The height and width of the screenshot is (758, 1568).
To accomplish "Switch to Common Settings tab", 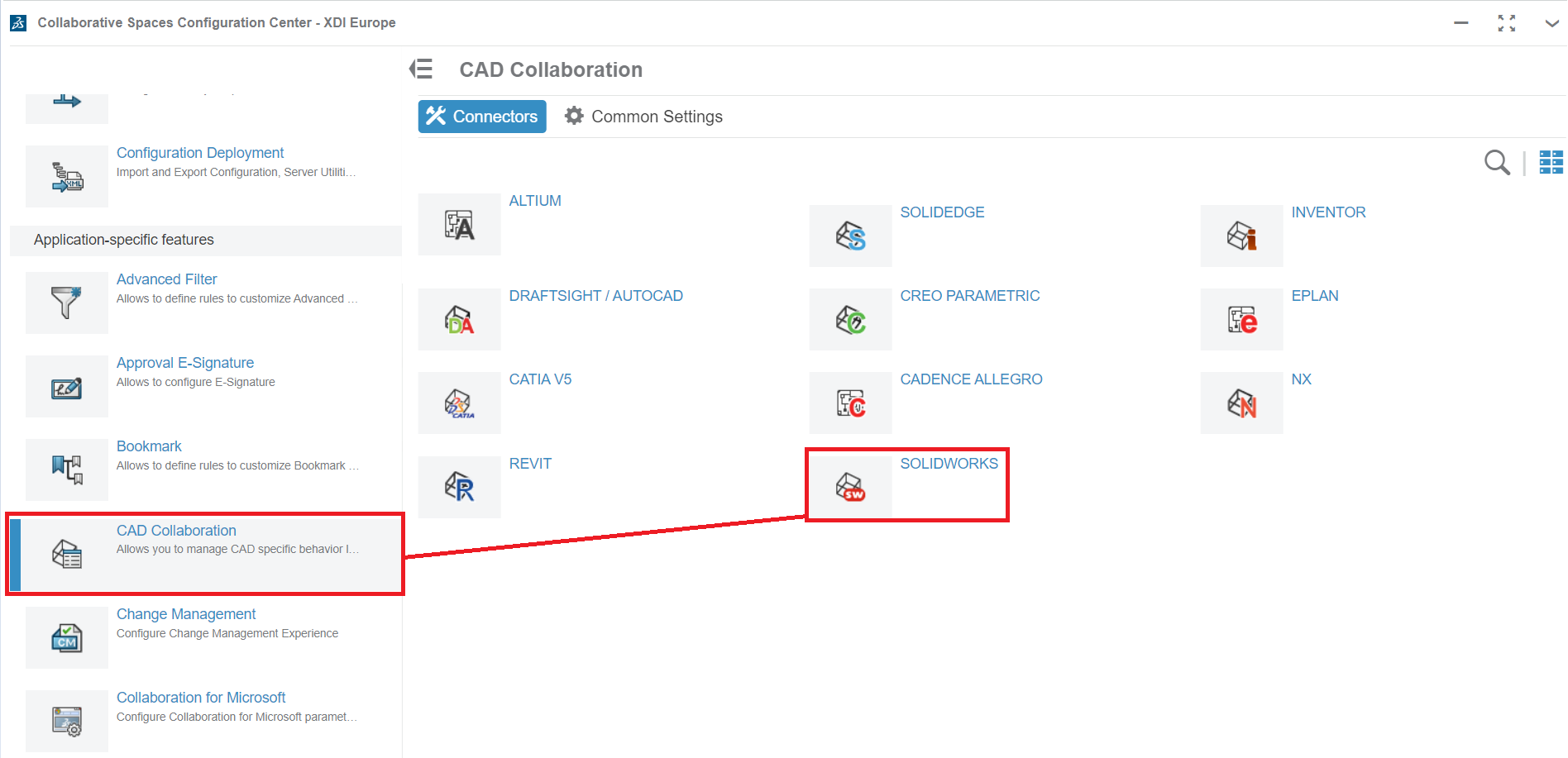I will (x=643, y=117).
